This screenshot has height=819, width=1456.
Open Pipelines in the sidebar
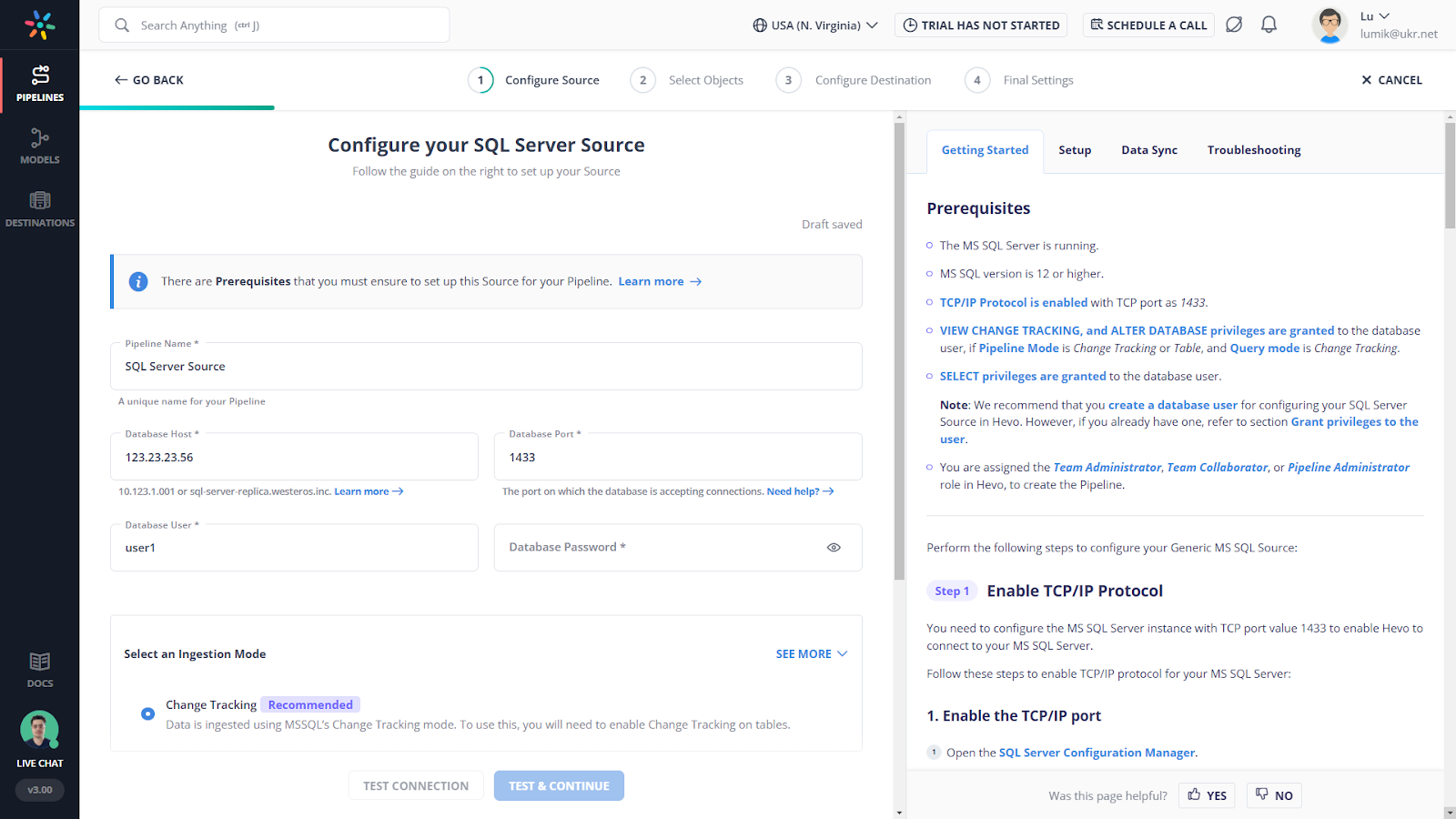coord(40,83)
